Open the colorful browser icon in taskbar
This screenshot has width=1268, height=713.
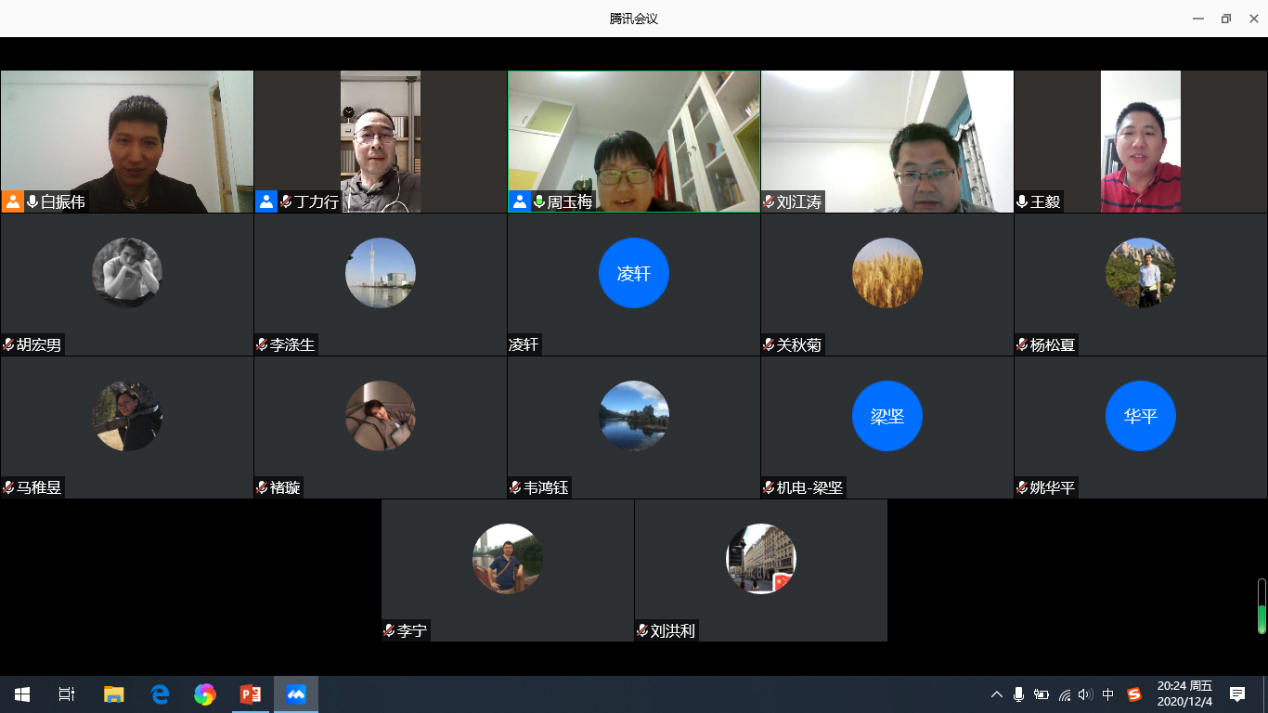pyautogui.click(x=205, y=694)
